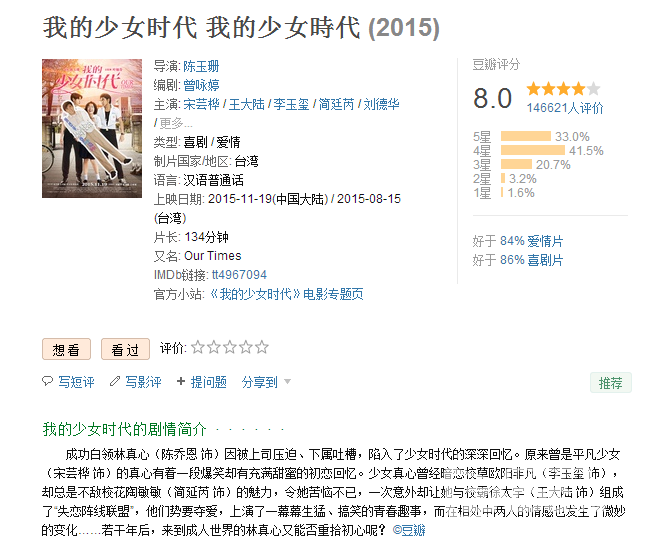Click the 写影评 pencil icon
Screen dimensions: 654x553
click(x=114, y=382)
